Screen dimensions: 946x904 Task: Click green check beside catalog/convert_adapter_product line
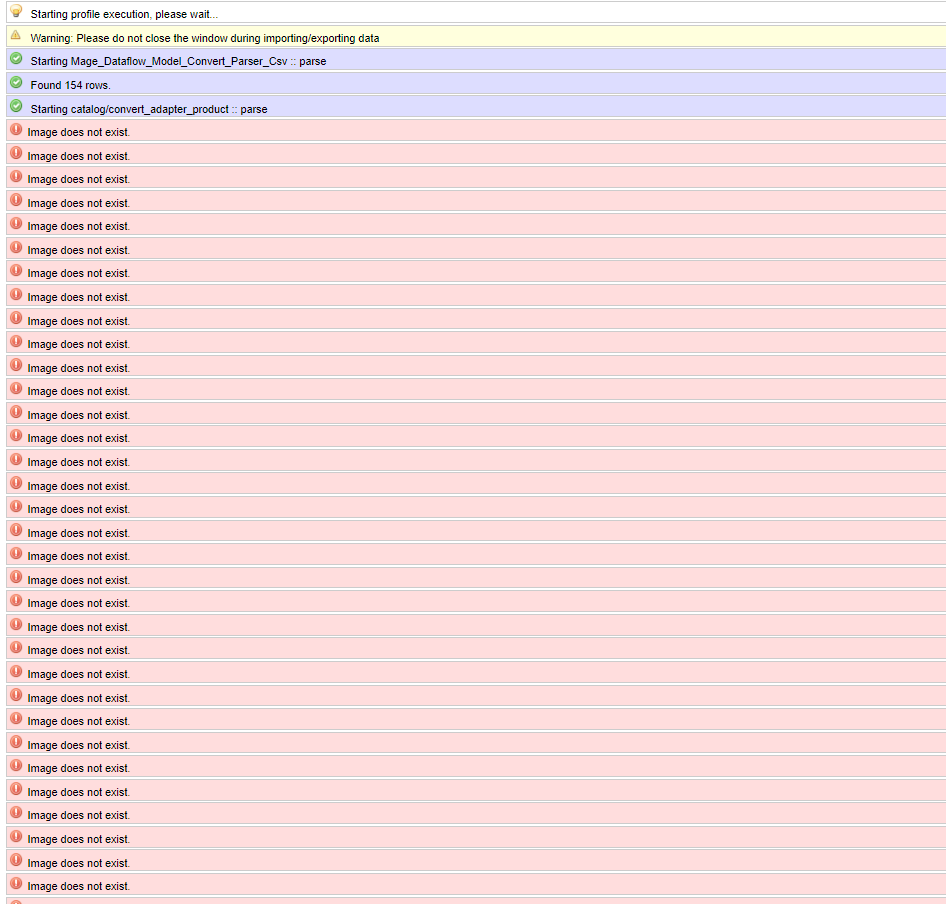(x=16, y=106)
